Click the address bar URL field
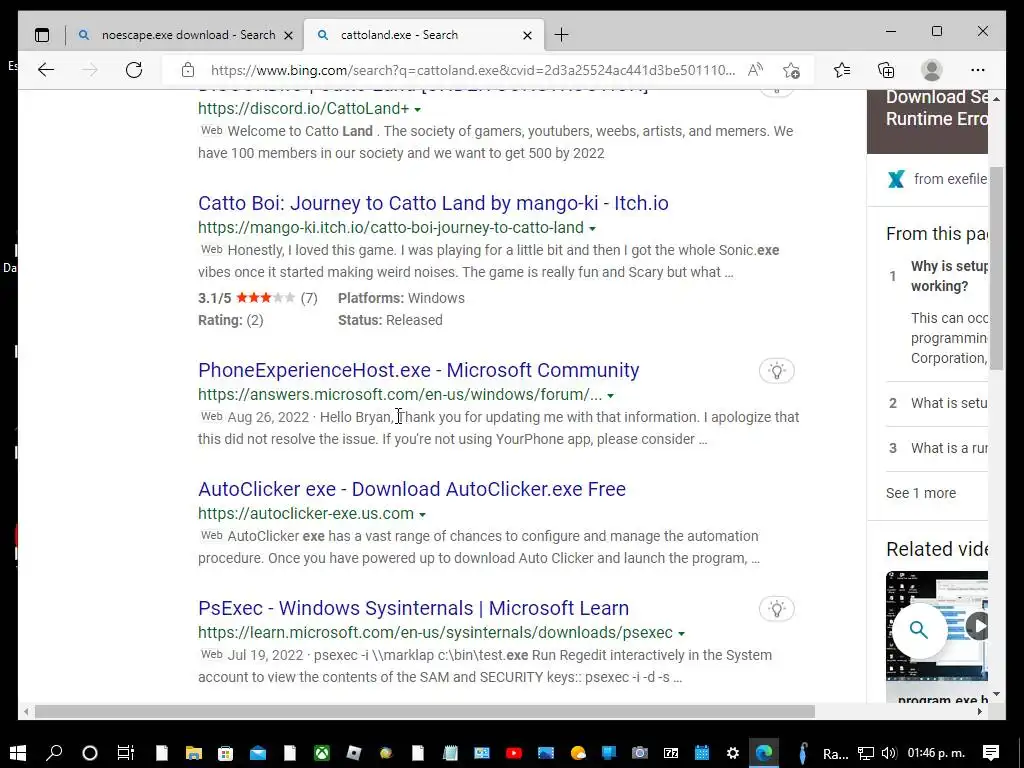 [x=473, y=70]
